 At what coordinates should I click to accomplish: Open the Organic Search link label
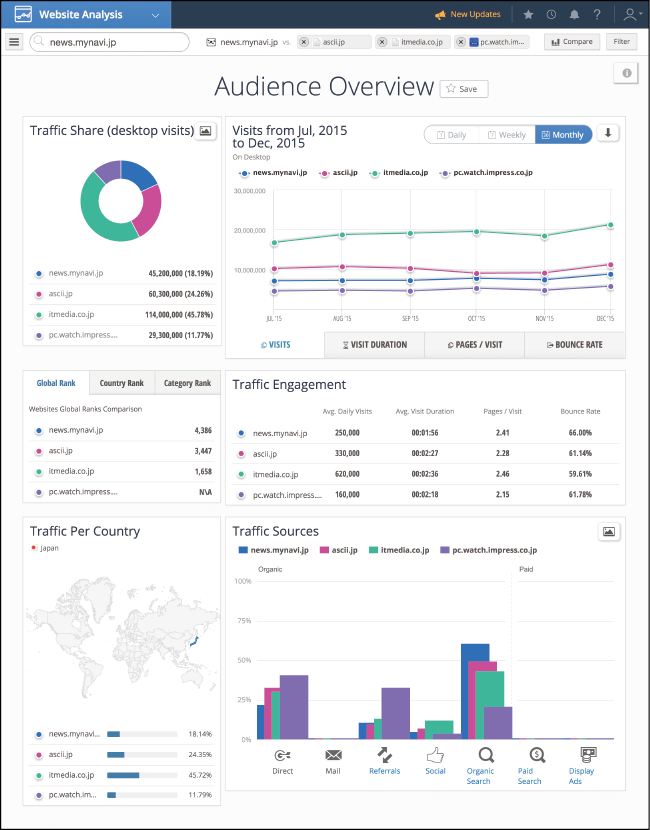coord(480,776)
